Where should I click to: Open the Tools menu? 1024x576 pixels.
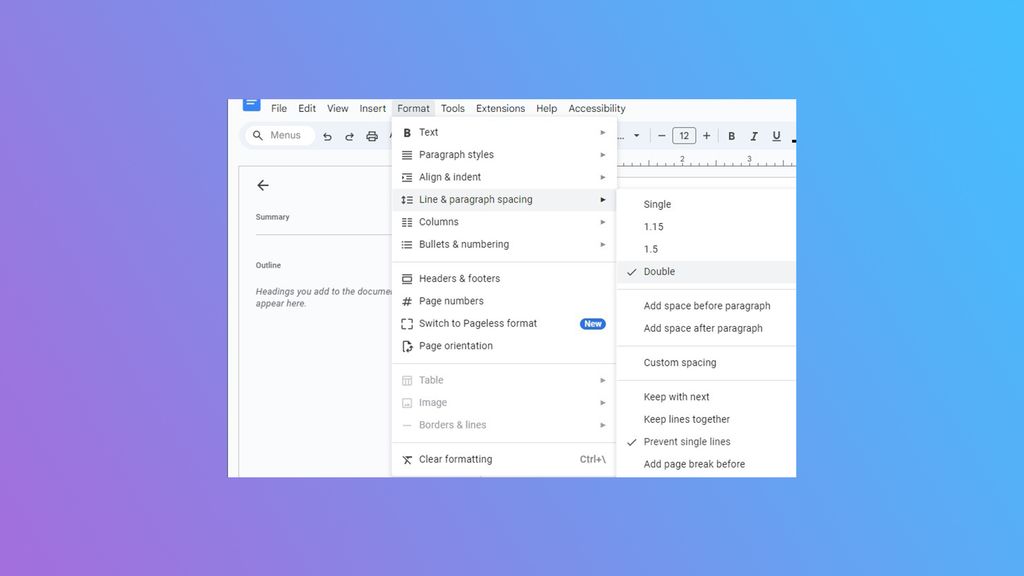[x=452, y=108]
